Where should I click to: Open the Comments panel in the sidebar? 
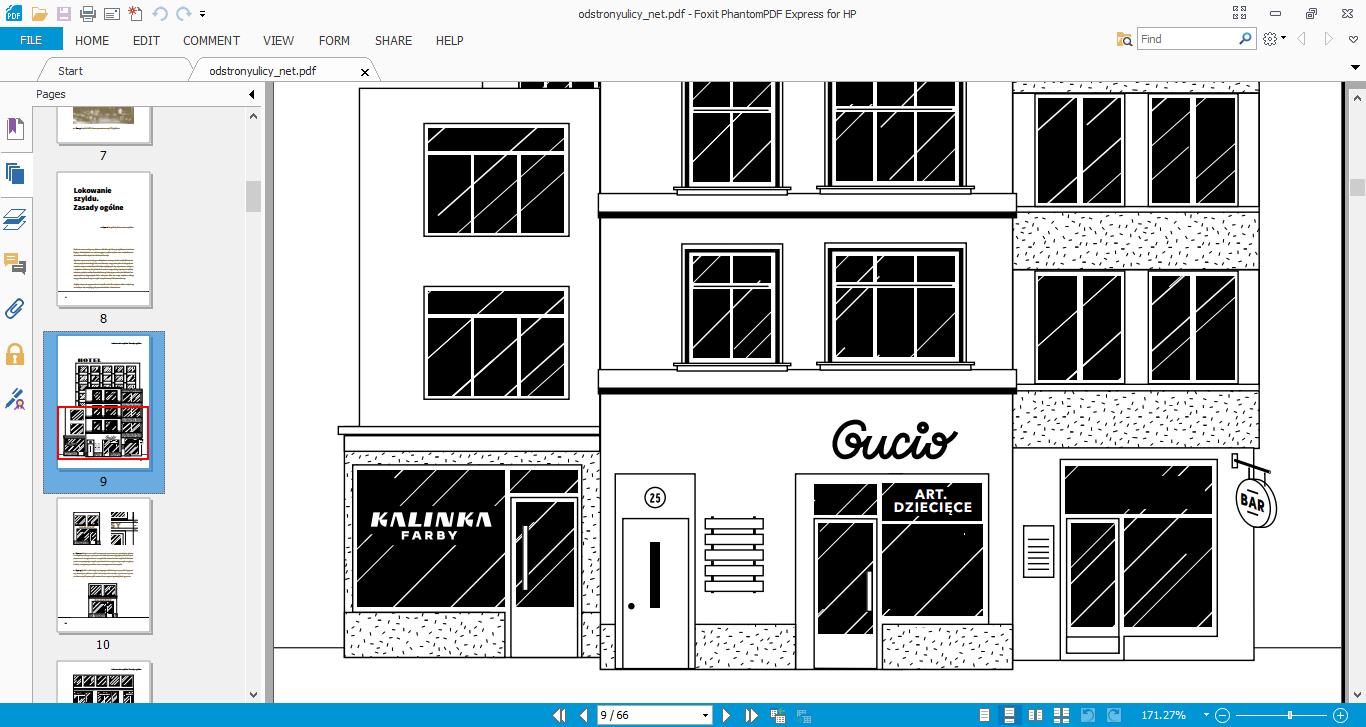(x=15, y=263)
